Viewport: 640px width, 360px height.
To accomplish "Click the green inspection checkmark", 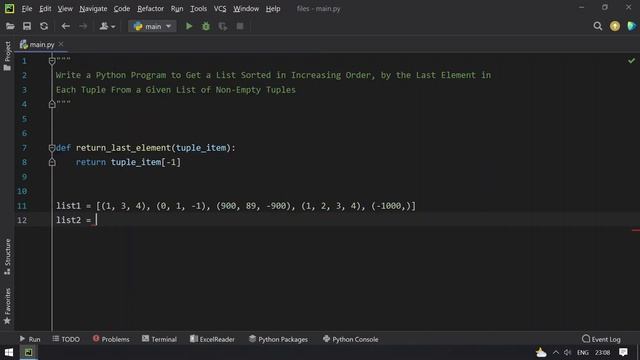I will [x=631, y=61].
